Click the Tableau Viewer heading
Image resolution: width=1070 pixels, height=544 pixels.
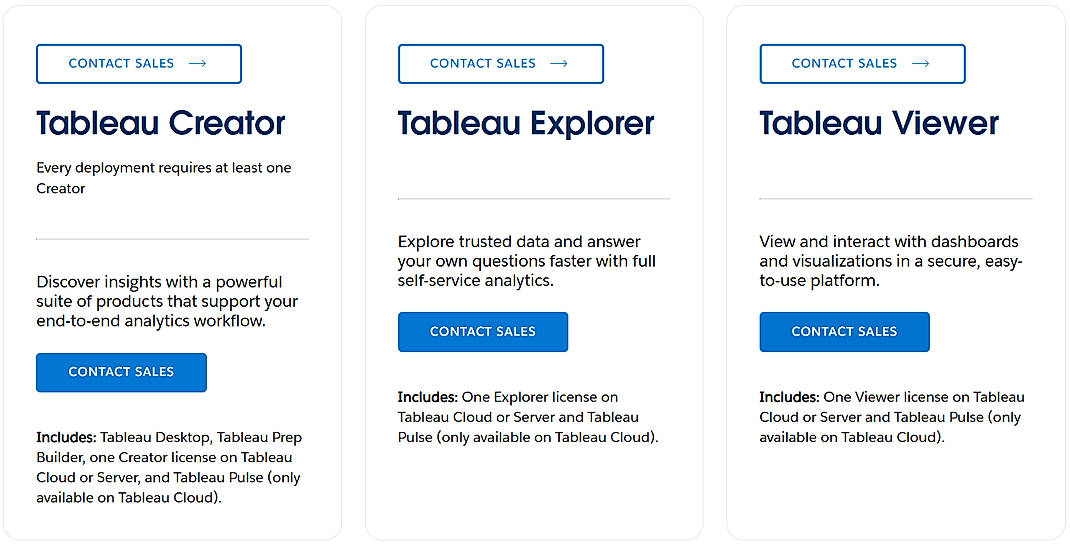(x=879, y=123)
